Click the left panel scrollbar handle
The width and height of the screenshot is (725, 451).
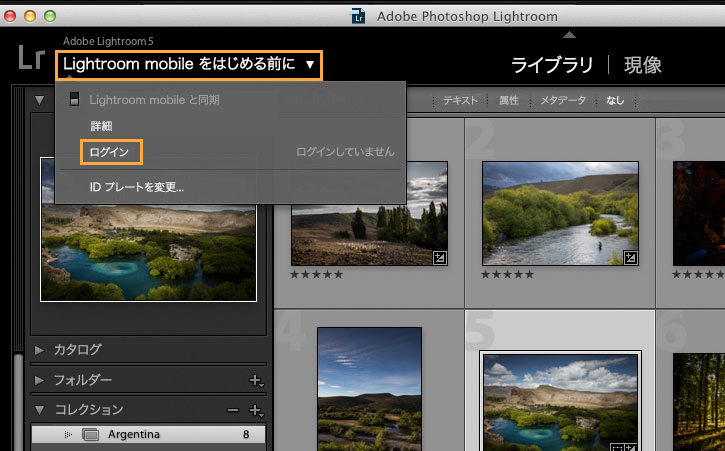coord(18,402)
